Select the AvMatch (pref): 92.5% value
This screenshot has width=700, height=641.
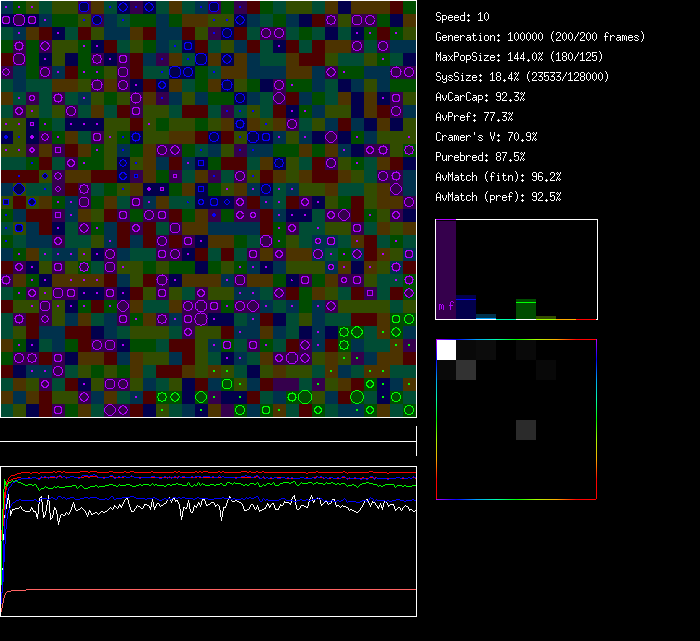tap(498, 197)
